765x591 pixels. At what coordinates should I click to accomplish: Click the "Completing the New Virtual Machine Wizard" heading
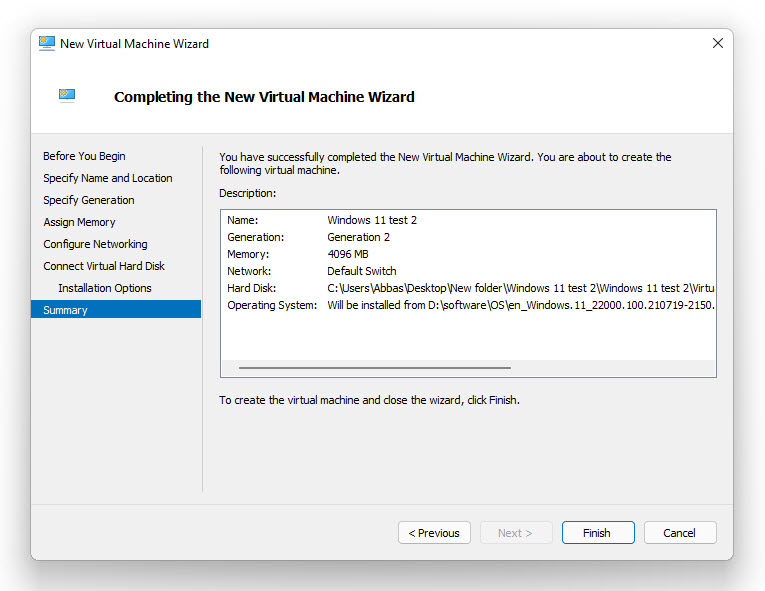point(264,97)
